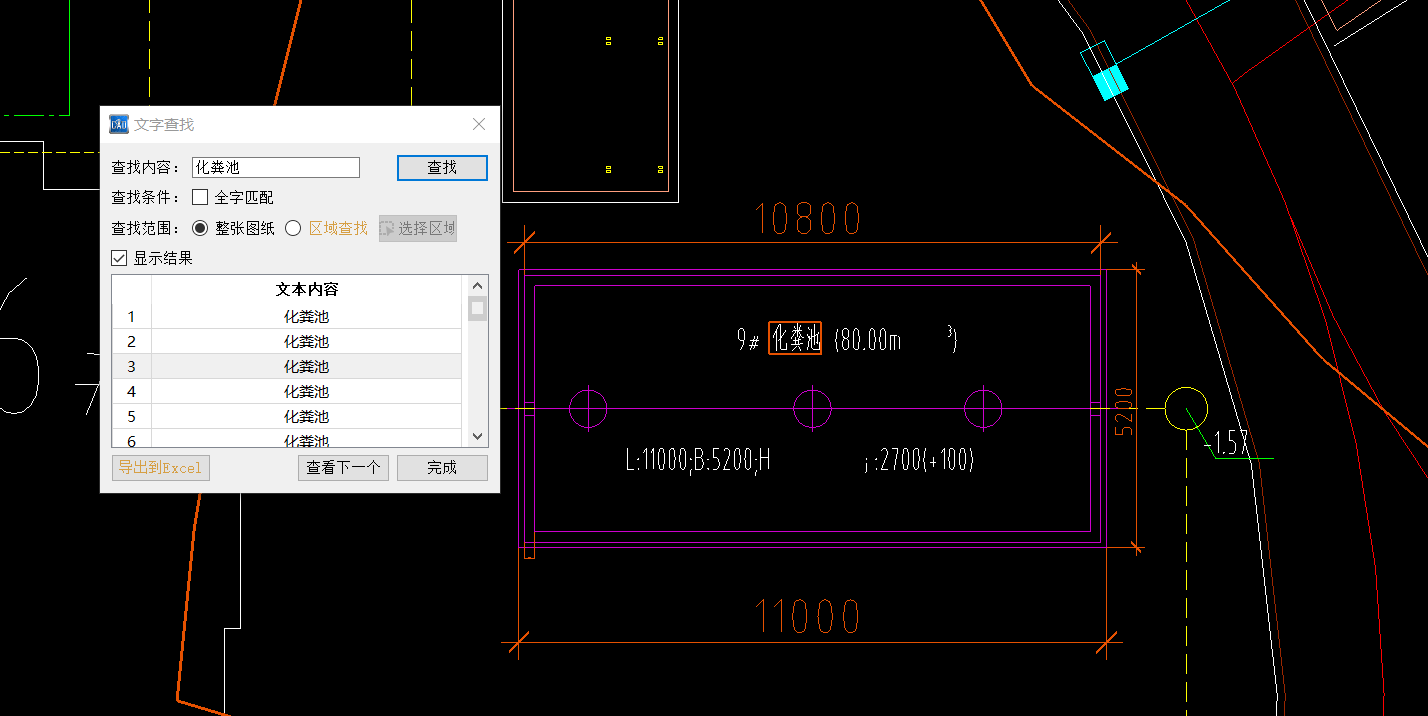Select the 区域查找 radio option
Image resolution: width=1428 pixels, height=716 pixels.
click(293, 228)
